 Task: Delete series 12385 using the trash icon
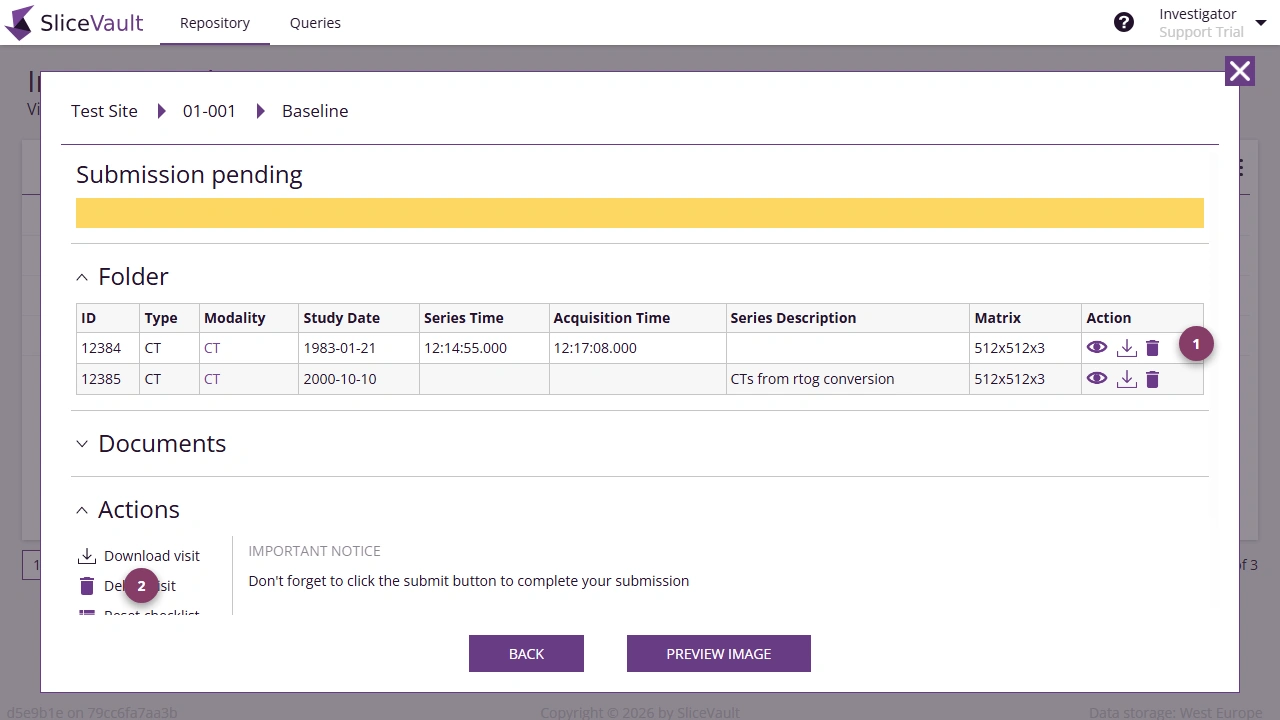[1152, 379]
